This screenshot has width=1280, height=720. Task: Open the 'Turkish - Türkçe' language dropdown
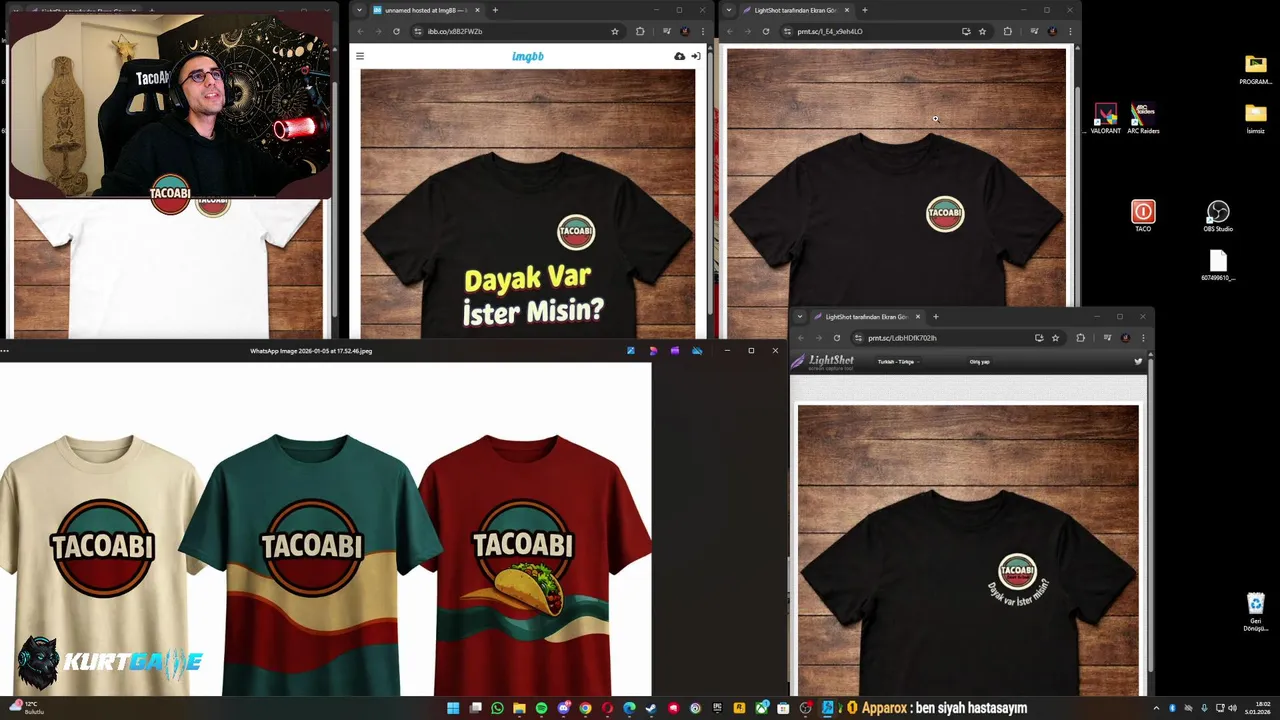[x=898, y=362]
